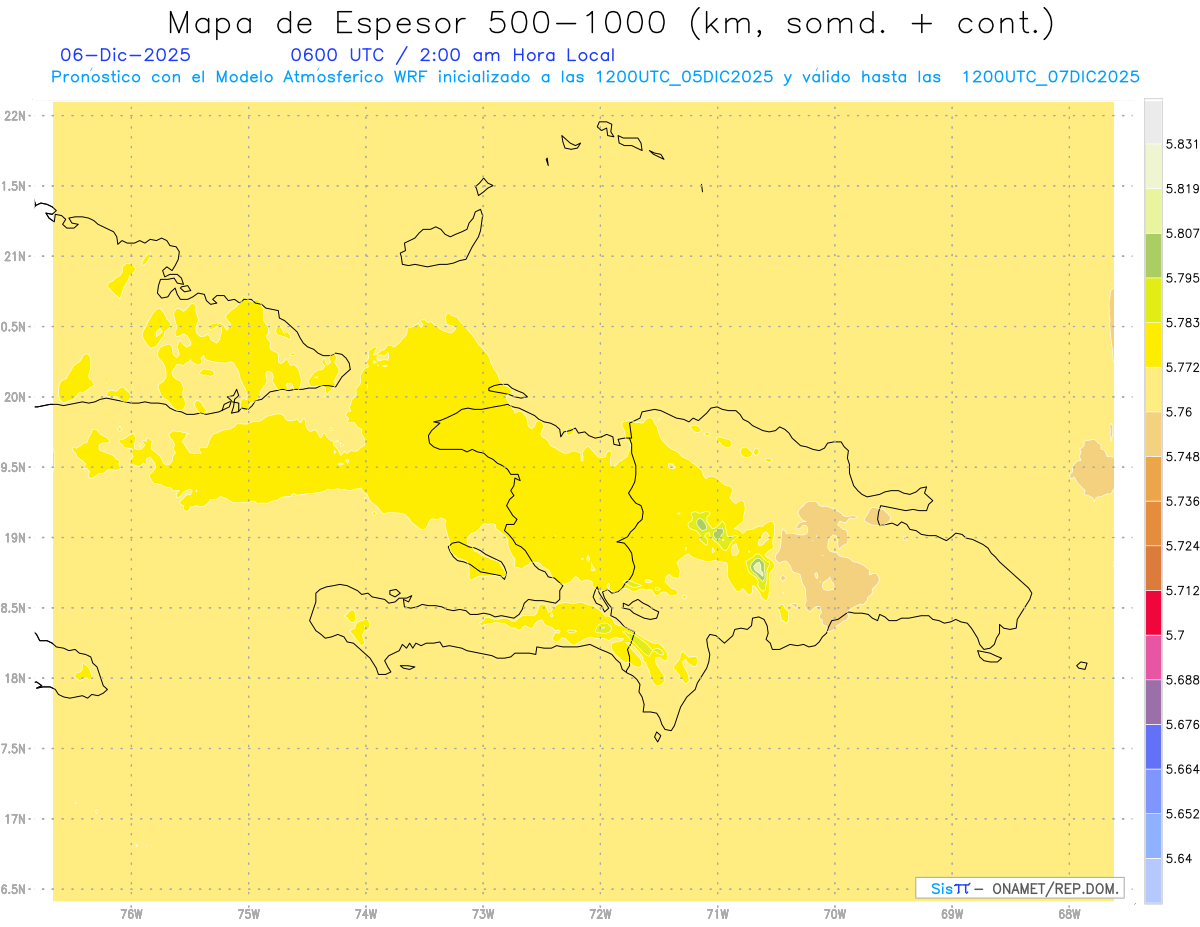The image size is (1200, 927).
Task: Click the red swatch between 5.712 and 5.7
Action: click(x=1153, y=612)
